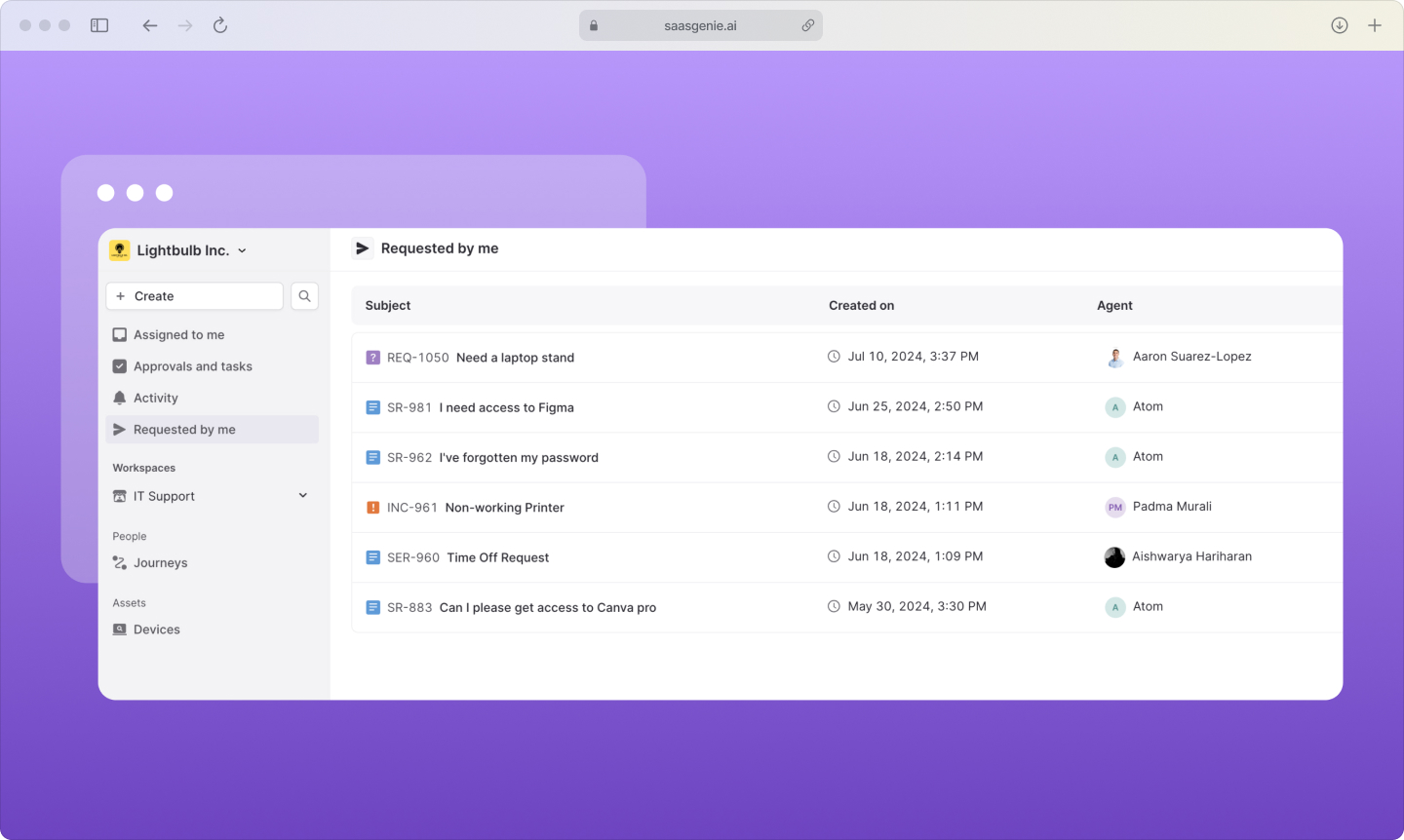Click the Devices asset icon
This screenshot has width=1404, height=840.
(x=119, y=630)
